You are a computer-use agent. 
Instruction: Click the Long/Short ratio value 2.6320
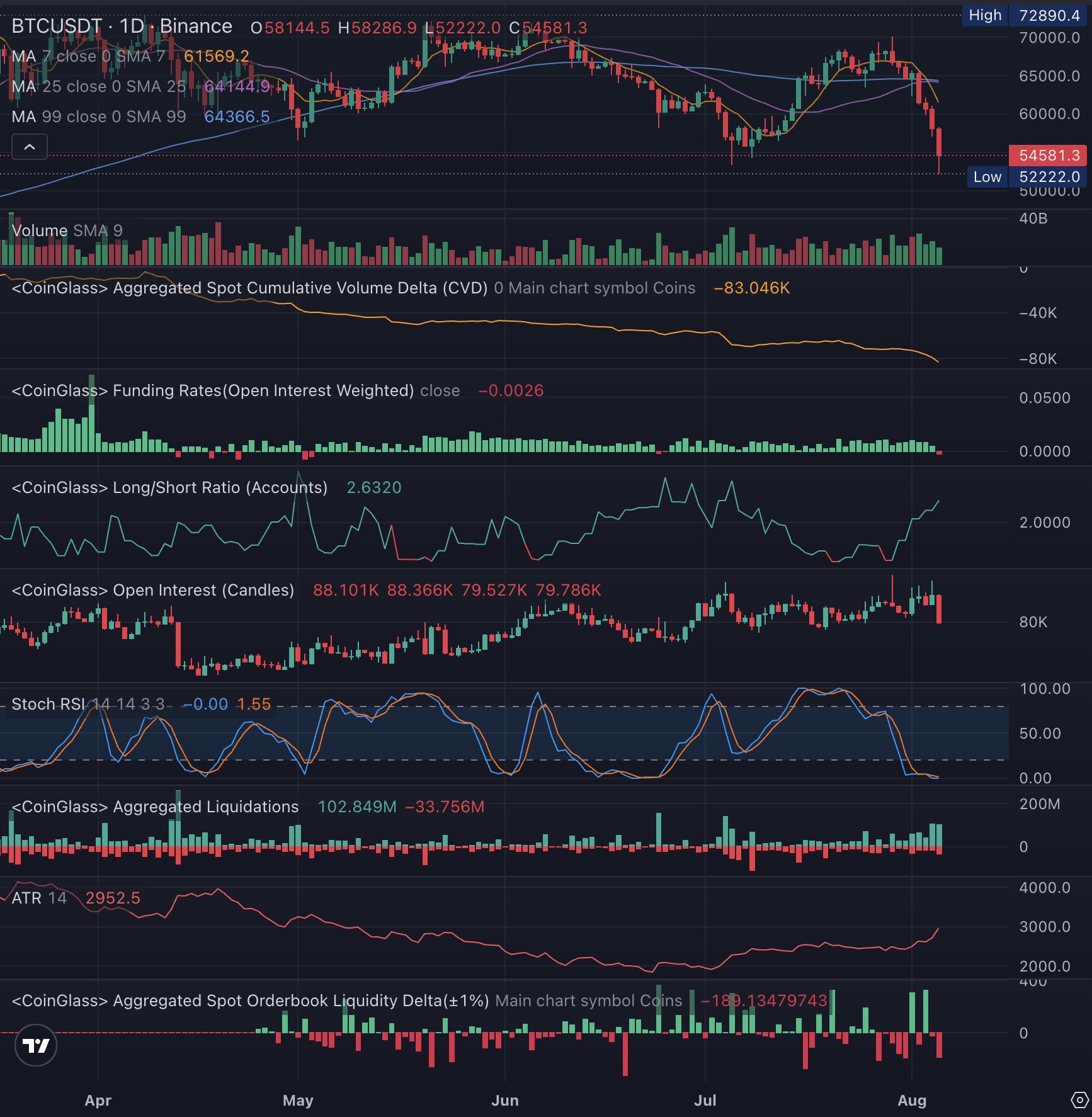(x=374, y=487)
